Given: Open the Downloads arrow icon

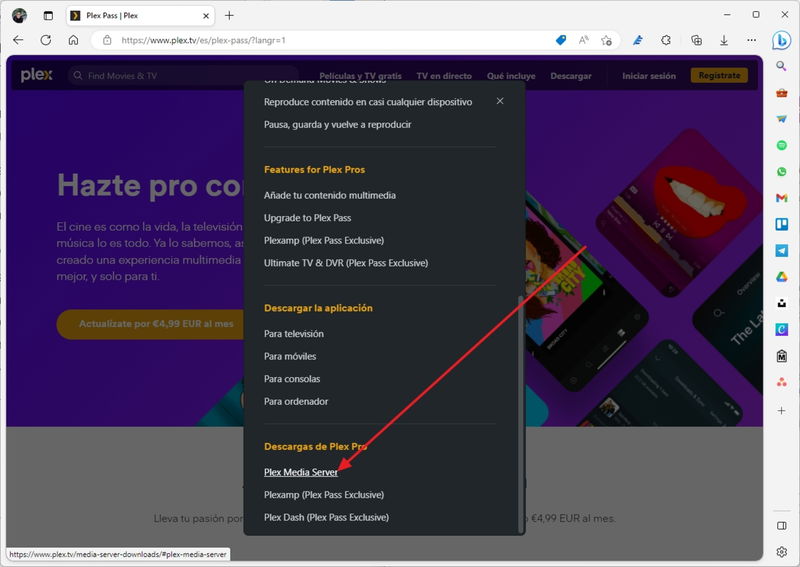Looking at the screenshot, I should click(724, 40).
